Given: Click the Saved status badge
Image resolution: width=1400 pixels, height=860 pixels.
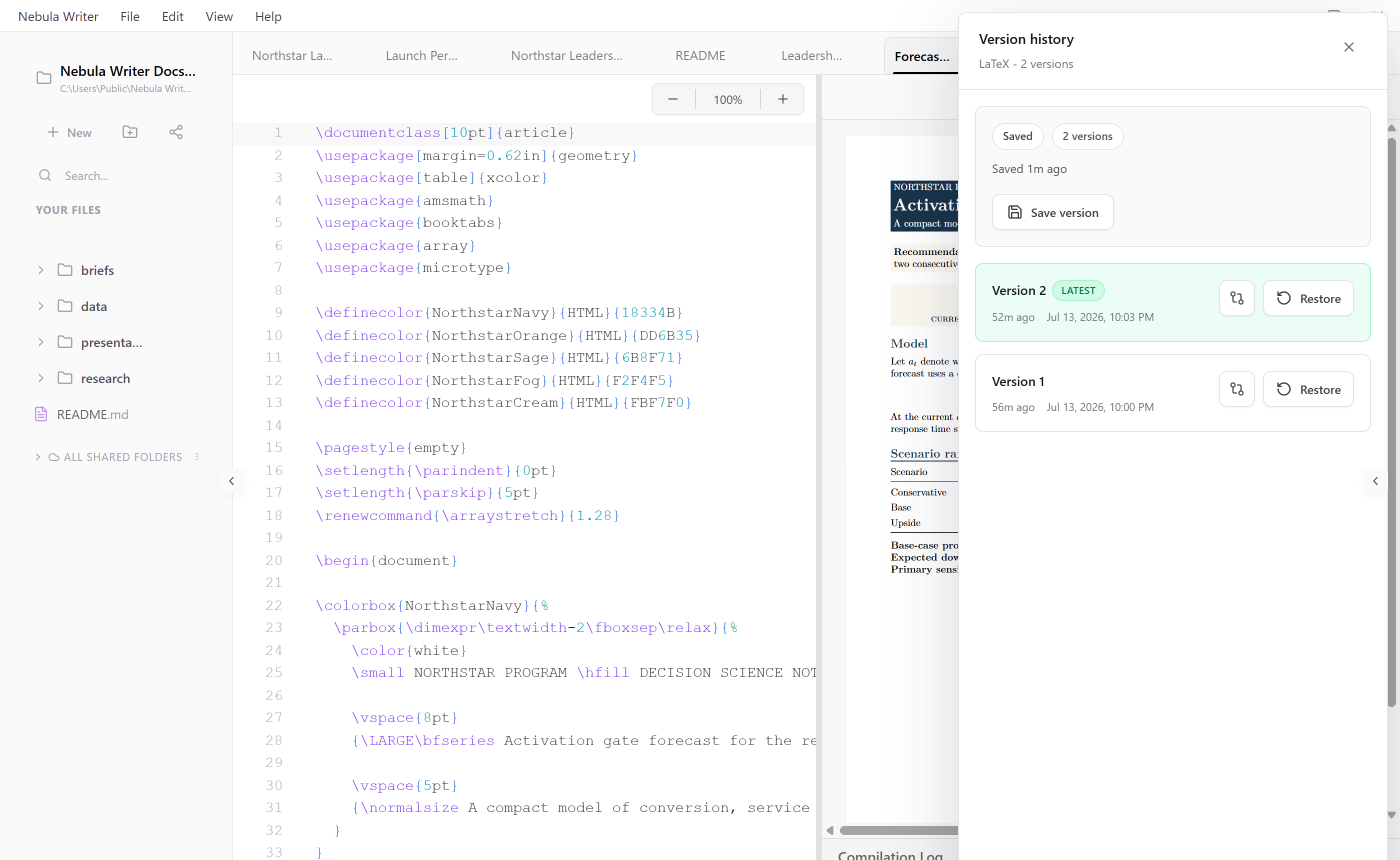Looking at the screenshot, I should click(1017, 136).
